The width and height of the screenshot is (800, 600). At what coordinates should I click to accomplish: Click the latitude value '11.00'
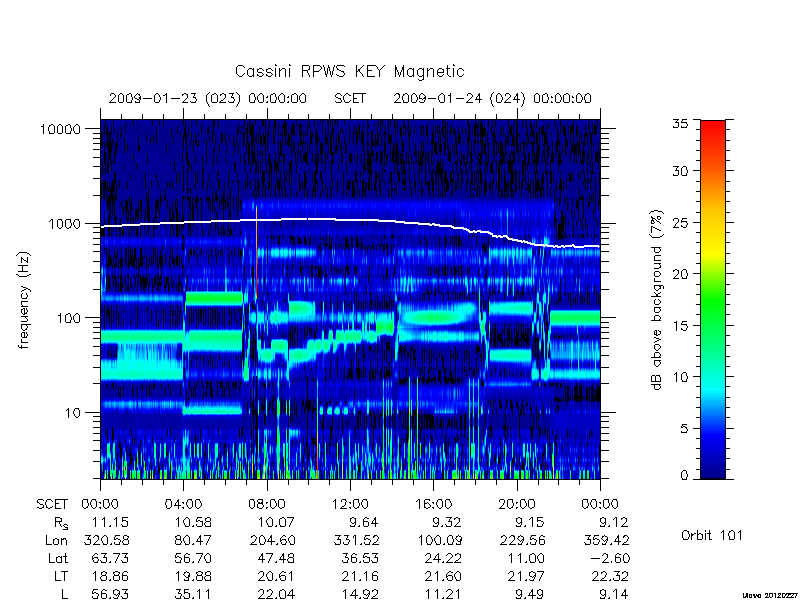point(526,559)
